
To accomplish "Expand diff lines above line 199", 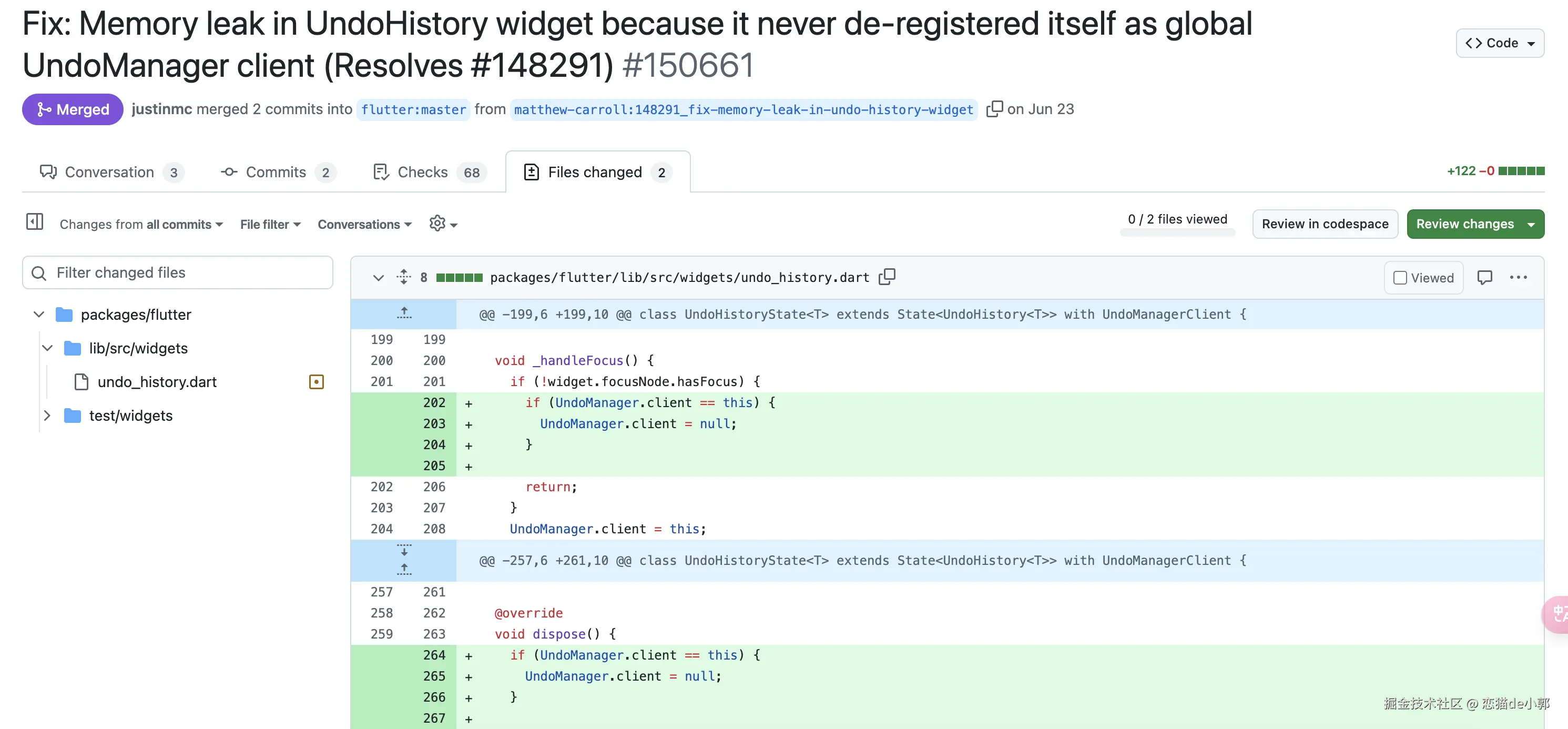I will point(403,313).
